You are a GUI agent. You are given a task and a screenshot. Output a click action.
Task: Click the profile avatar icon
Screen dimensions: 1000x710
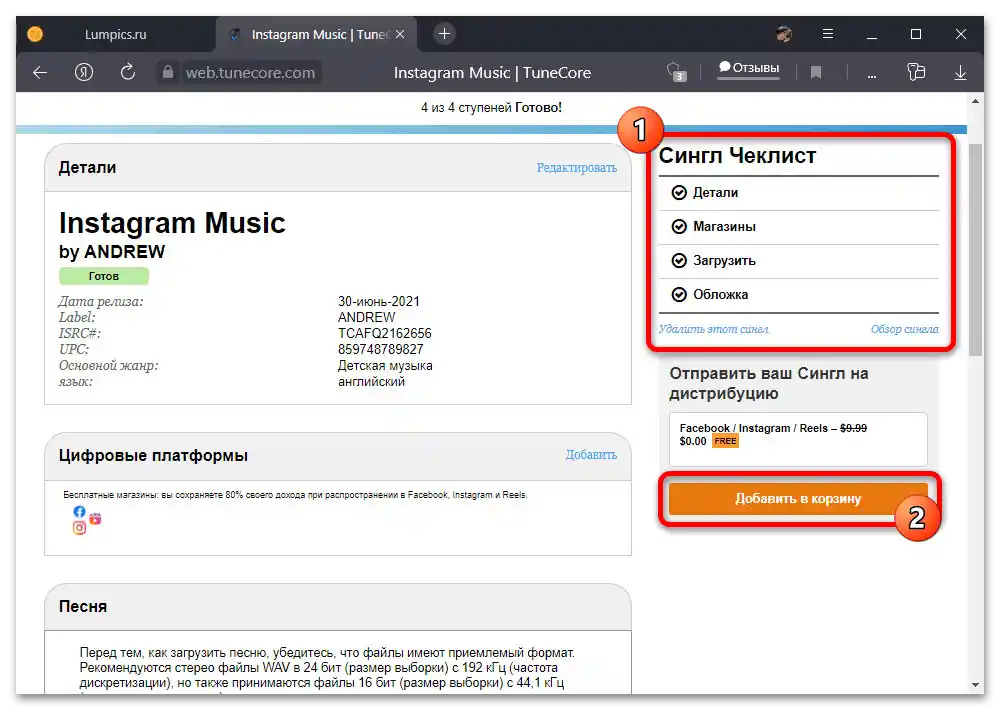(x=784, y=34)
